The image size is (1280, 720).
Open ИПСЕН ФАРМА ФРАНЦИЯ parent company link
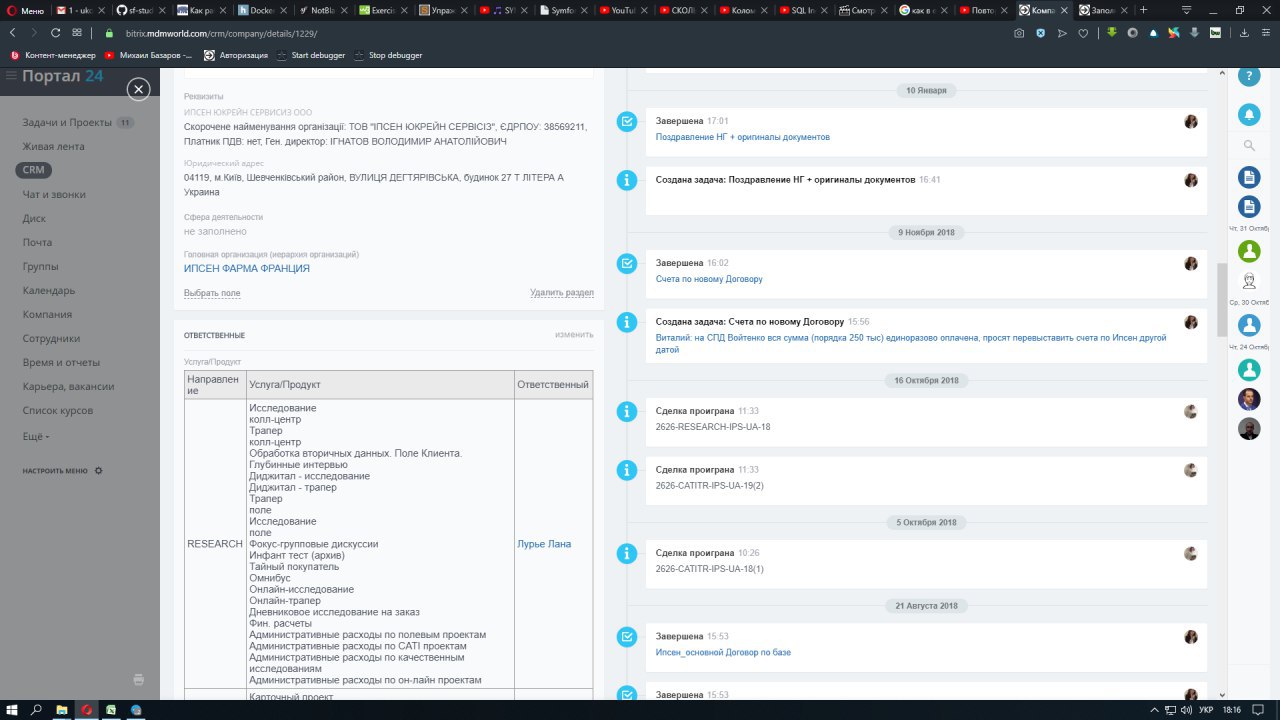click(247, 268)
